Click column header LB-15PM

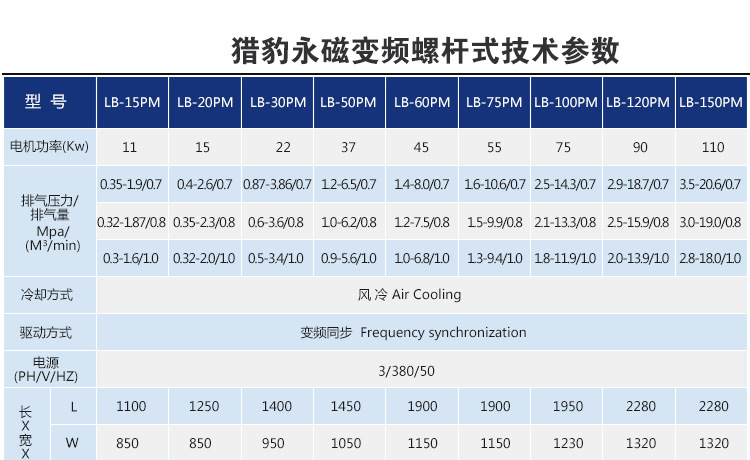tap(132, 102)
